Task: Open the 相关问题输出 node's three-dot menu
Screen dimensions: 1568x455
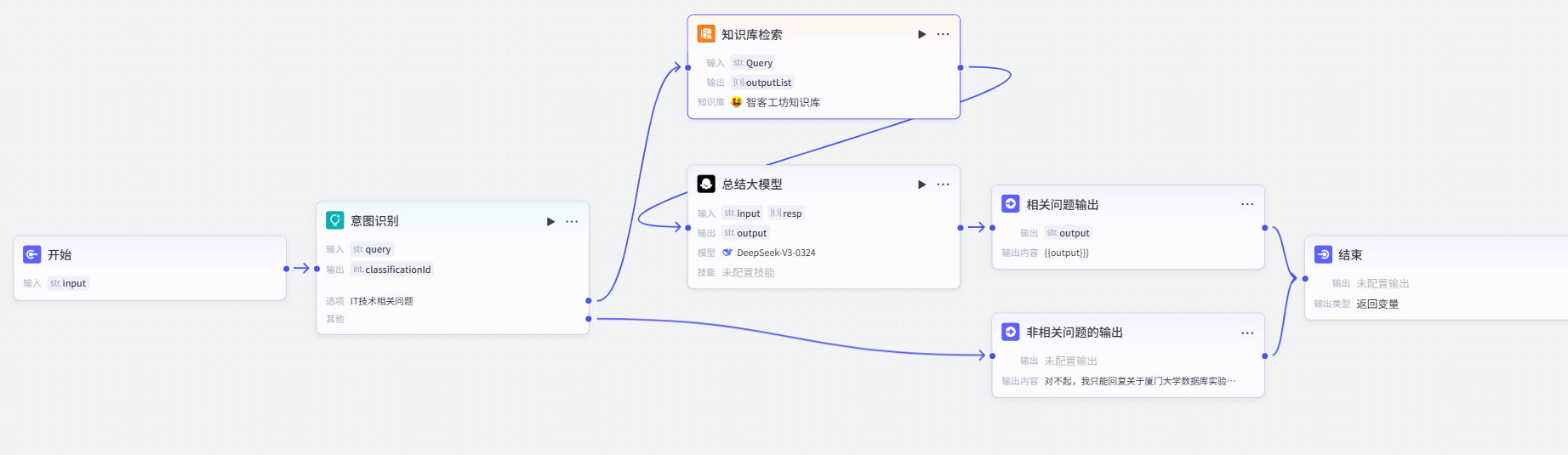Action: (1247, 204)
